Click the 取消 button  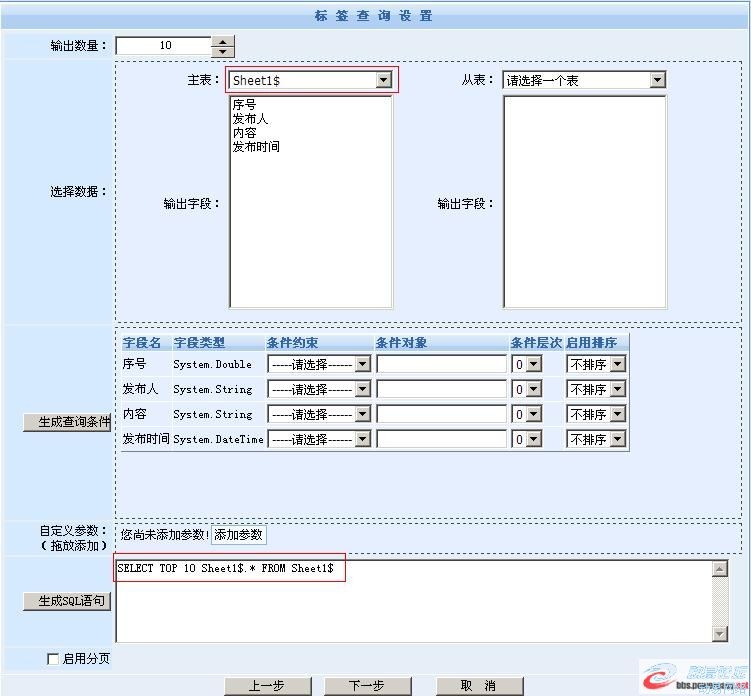[478, 686]
